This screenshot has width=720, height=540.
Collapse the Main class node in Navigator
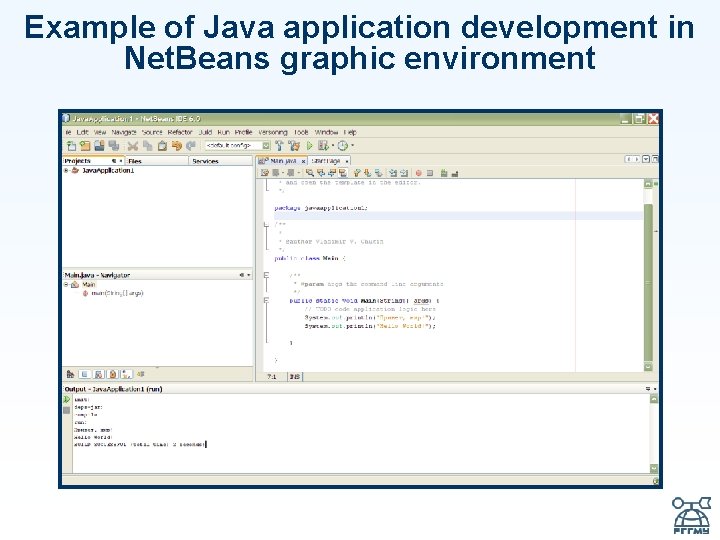pos(66,285)
